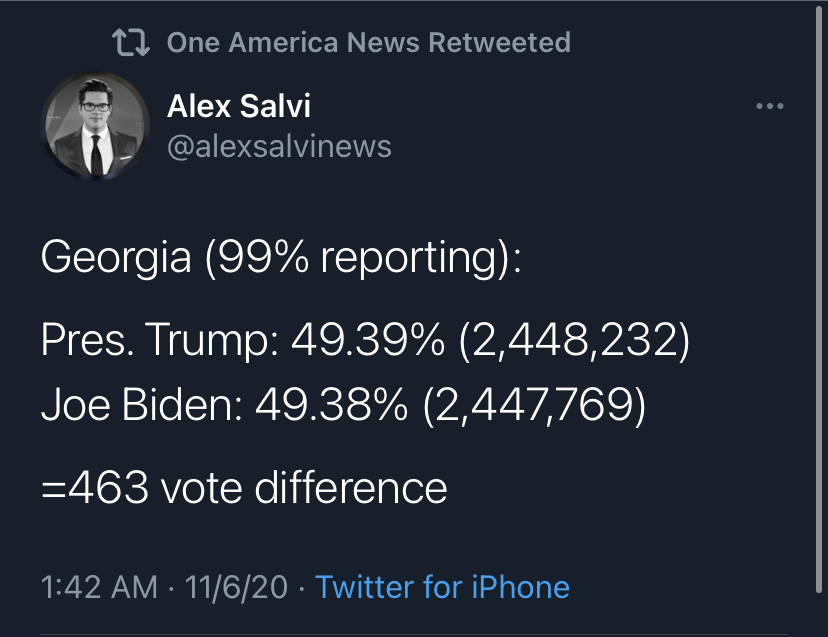The image size is (828, 637).
Task: Click the retweet arrows icon
Action: (x=131, y=43)
